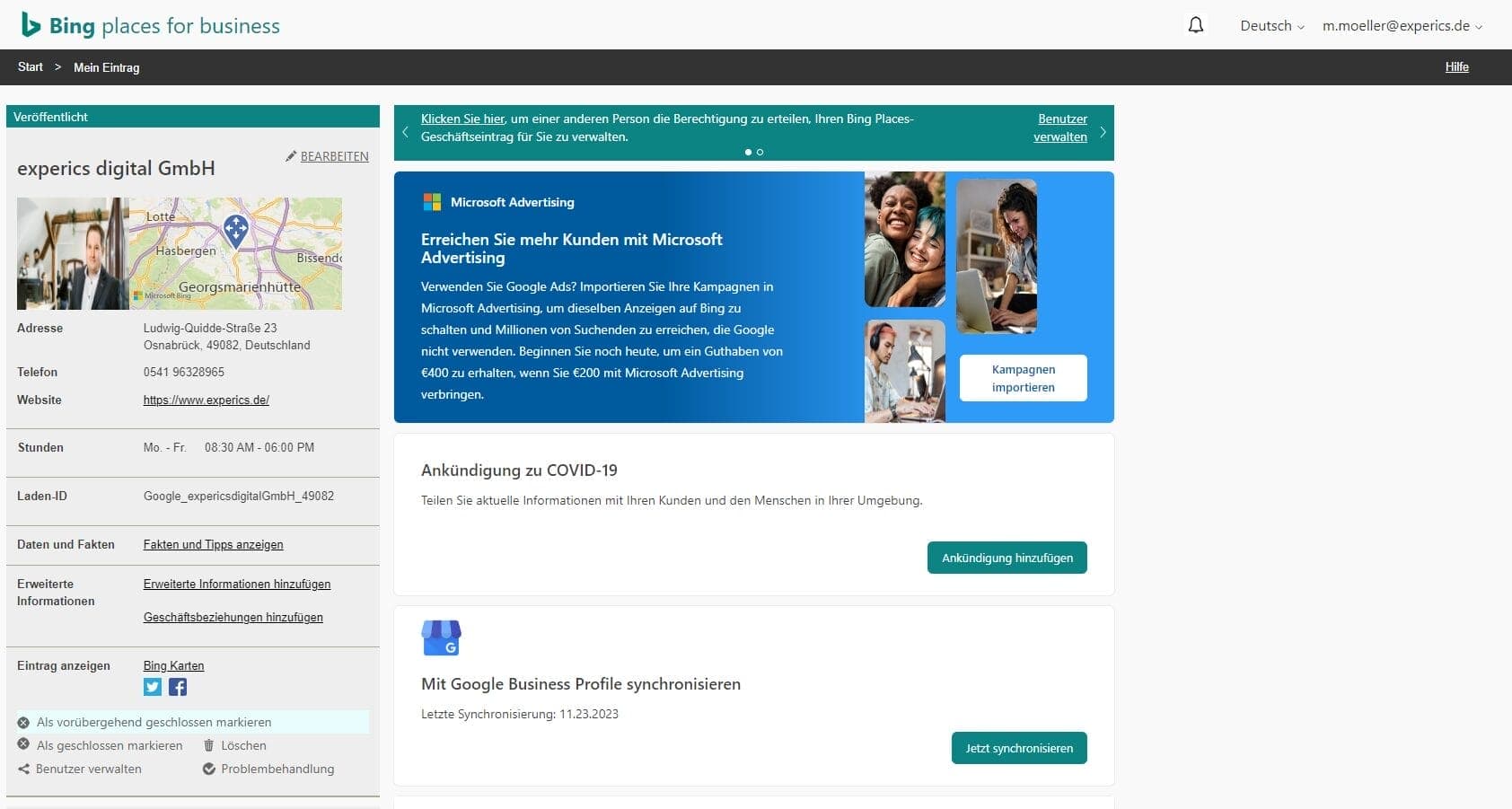Click the share icon for Benutzer verwalten
The width and height of the screenshot is (1512, 809).
[23, 769]
